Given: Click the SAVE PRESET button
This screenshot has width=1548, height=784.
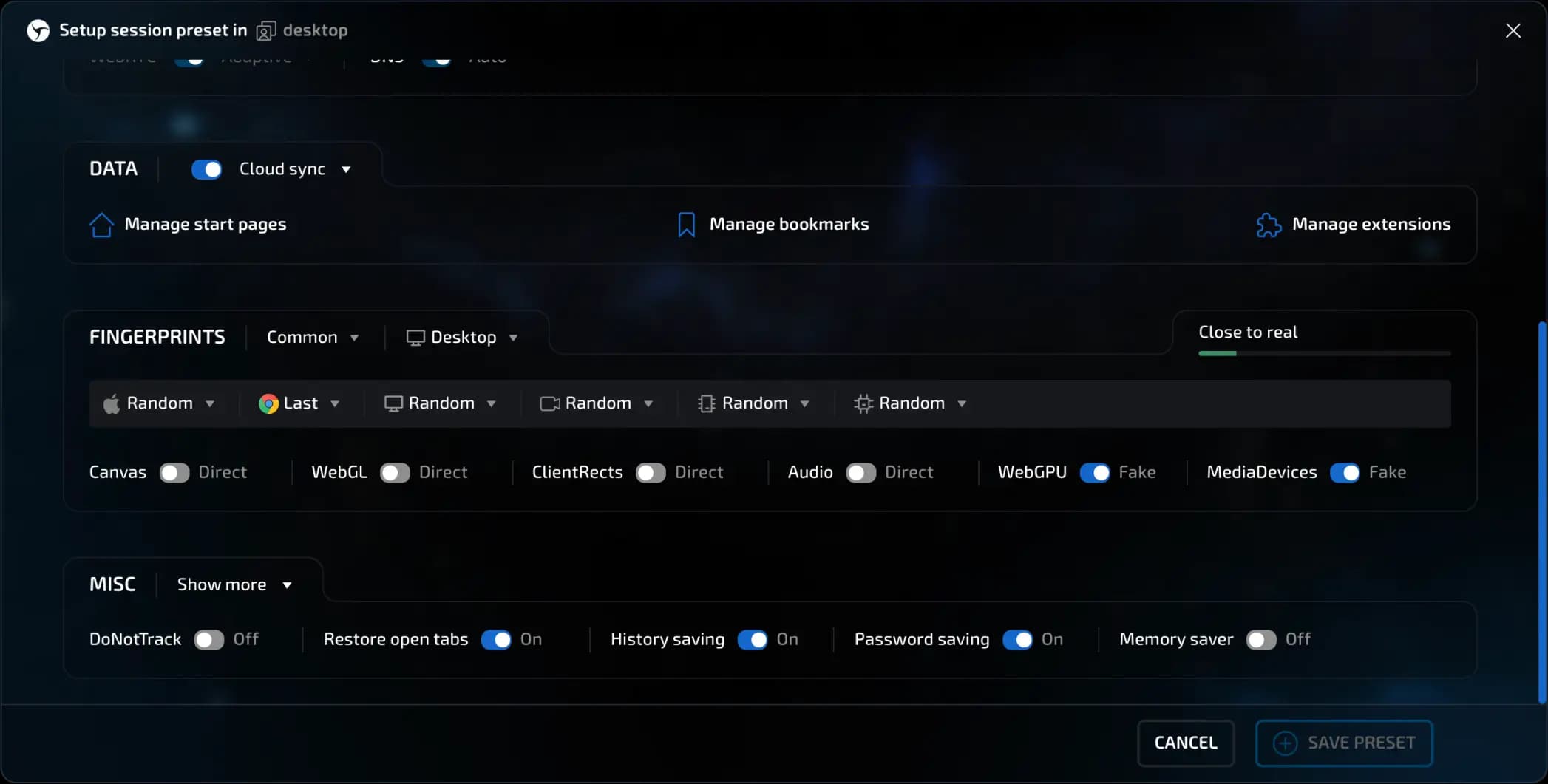Looking at the screenshot, I should [x=1344, y=743].
